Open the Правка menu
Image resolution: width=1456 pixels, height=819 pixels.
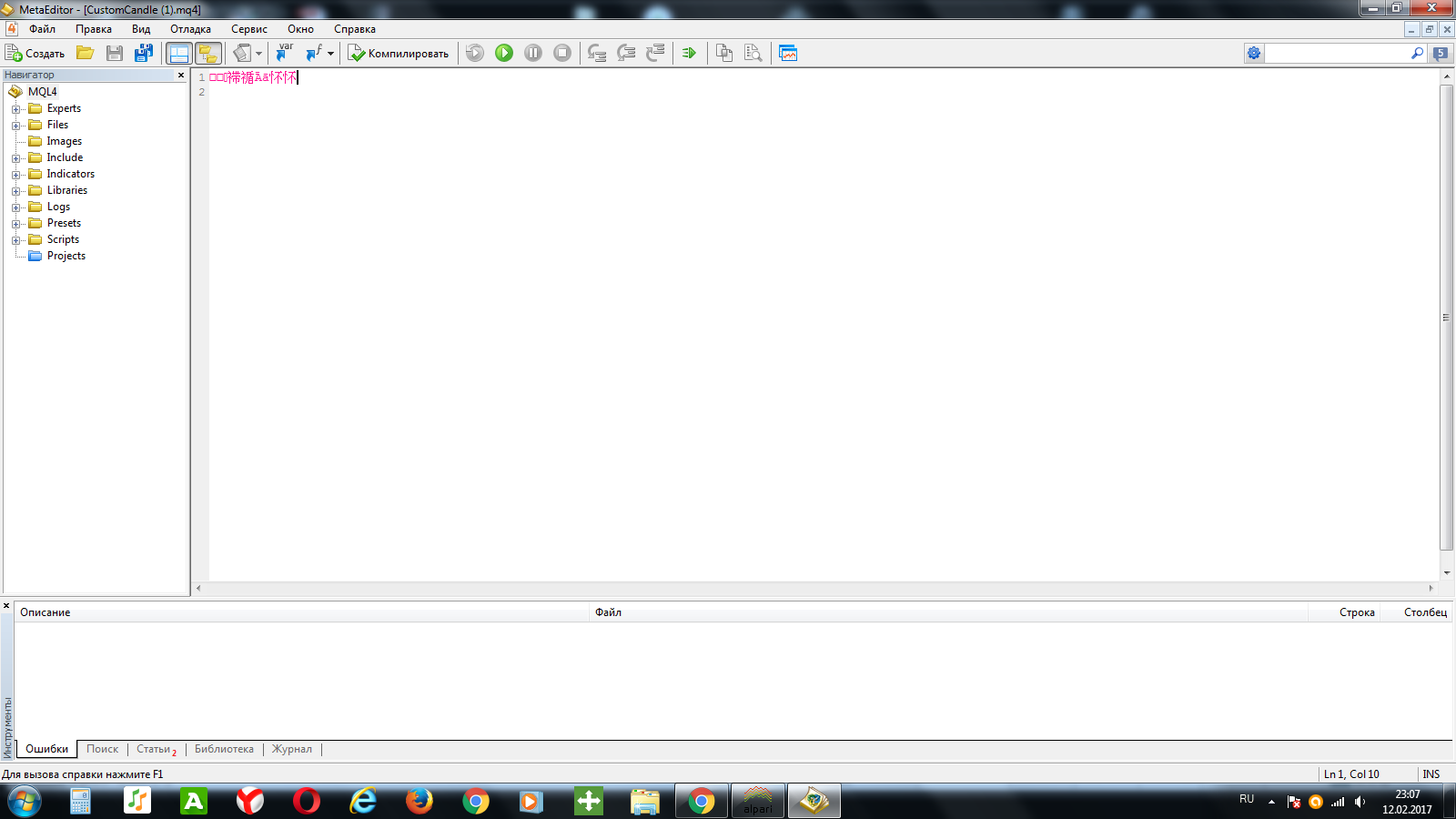(94, 29)
